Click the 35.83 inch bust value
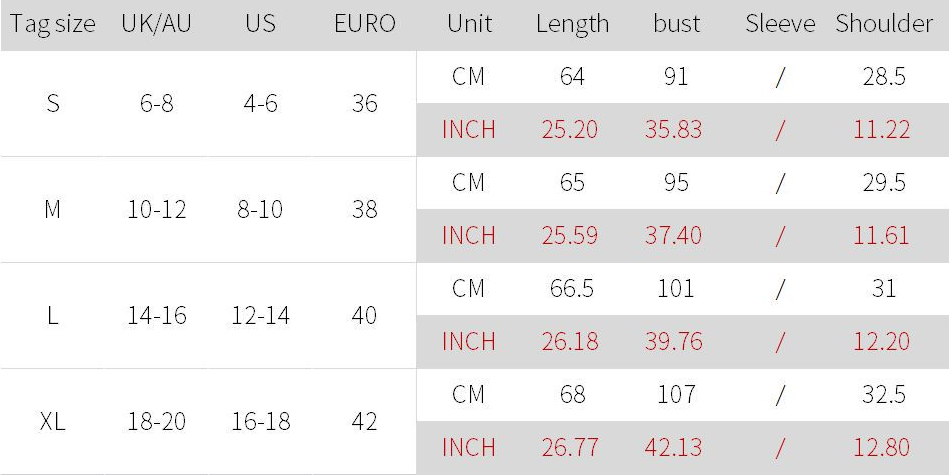 674,129
